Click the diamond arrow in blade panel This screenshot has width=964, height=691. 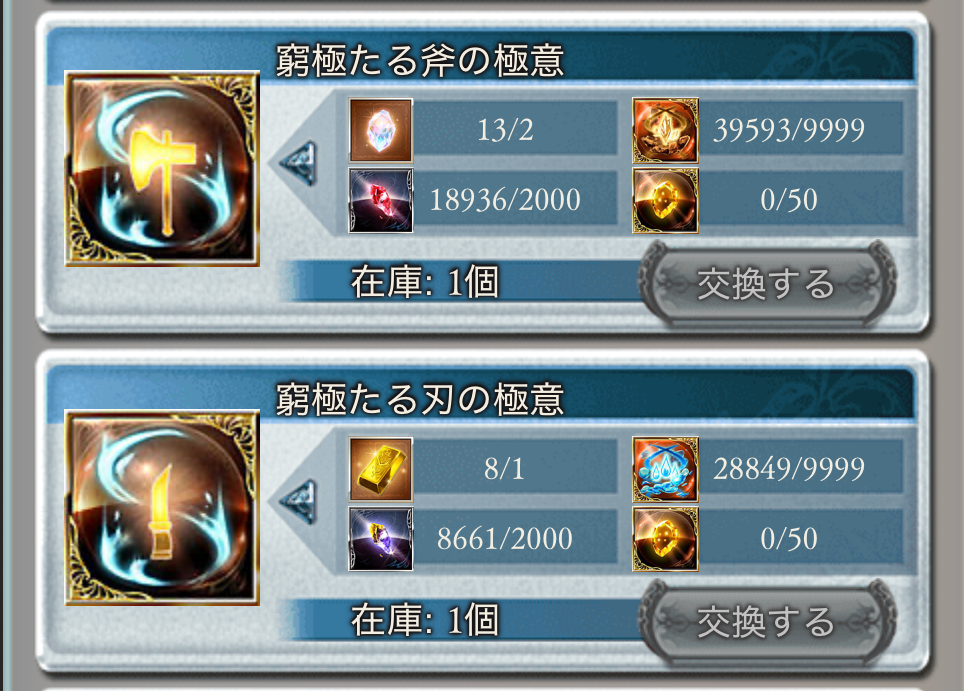click(x=299, y=502)
